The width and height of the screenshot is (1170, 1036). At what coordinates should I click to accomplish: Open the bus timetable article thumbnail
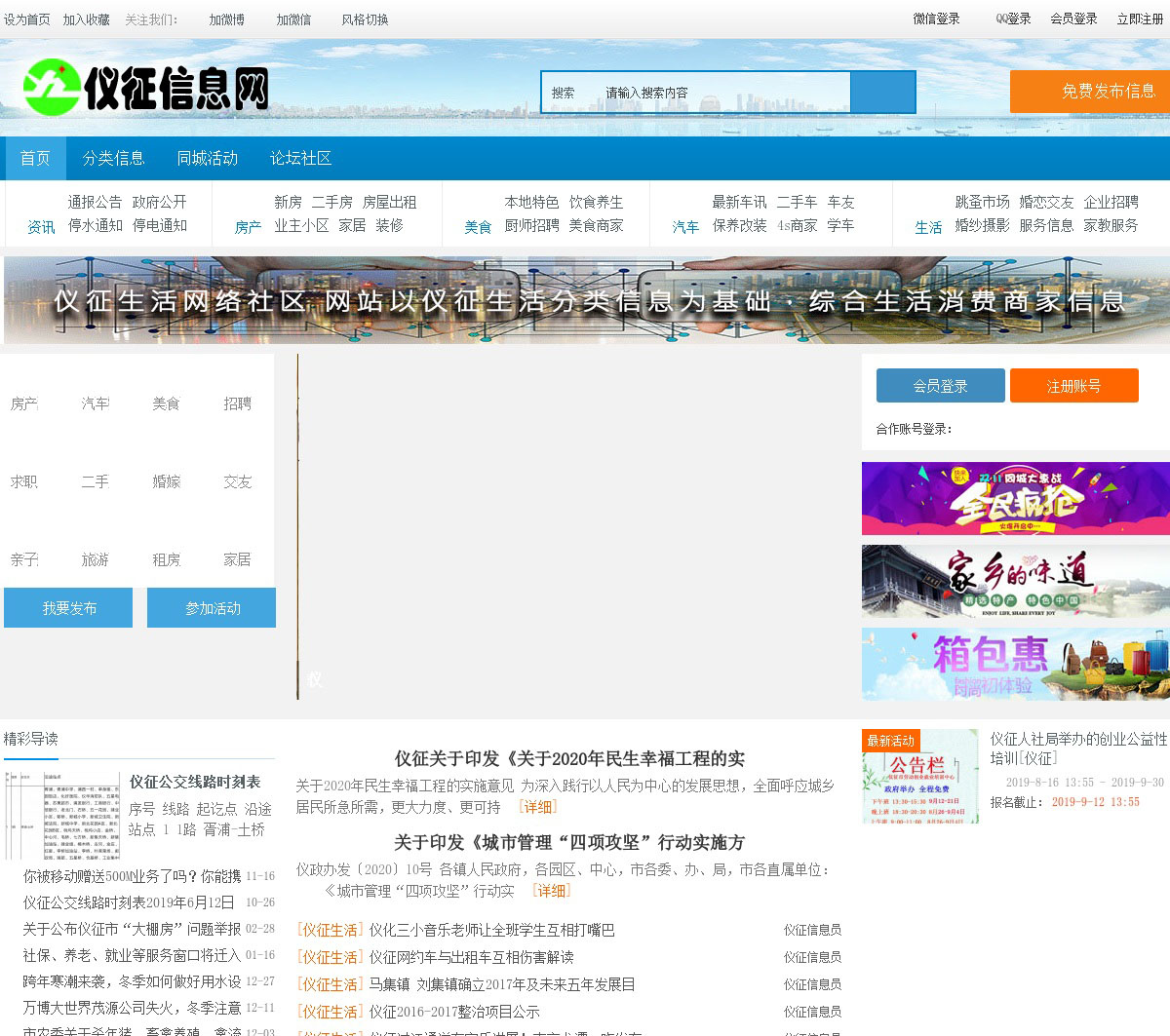tap(62, 815)
